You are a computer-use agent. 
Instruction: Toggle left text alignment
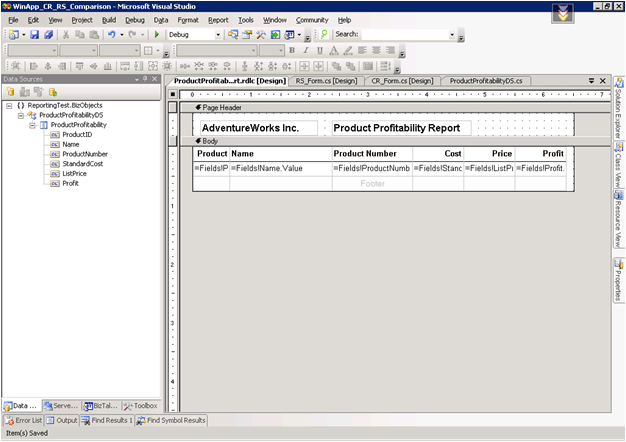(362, 50)
